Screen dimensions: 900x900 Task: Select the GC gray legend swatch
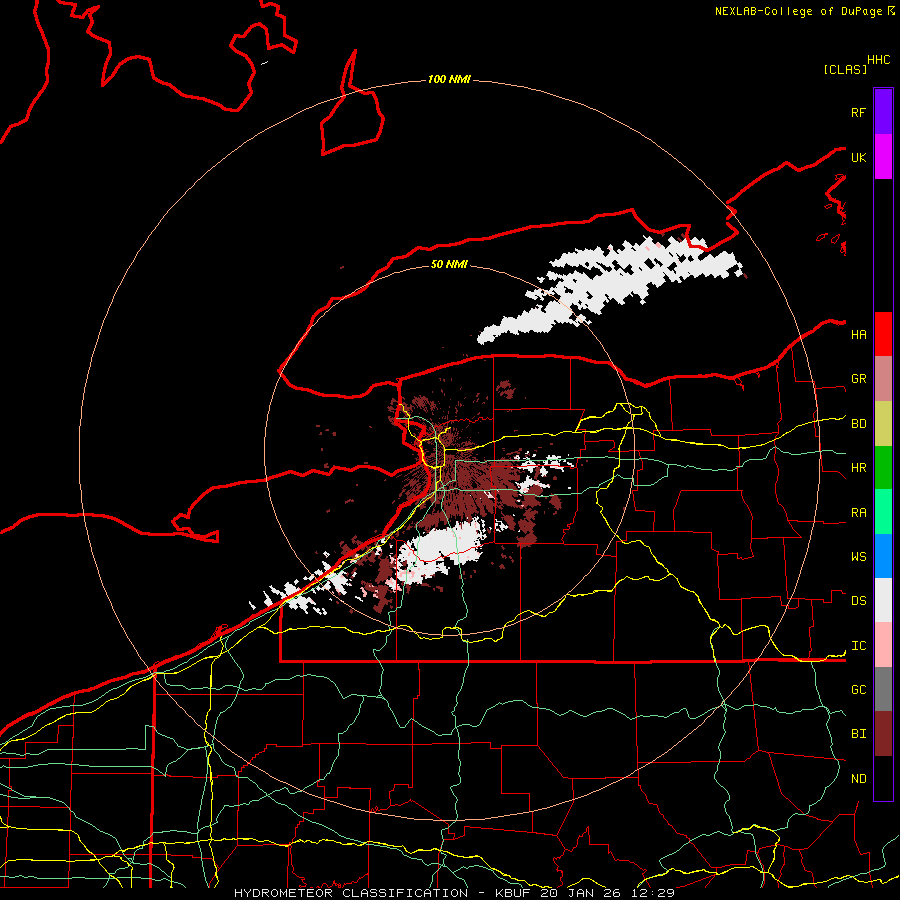pos(883,689)
